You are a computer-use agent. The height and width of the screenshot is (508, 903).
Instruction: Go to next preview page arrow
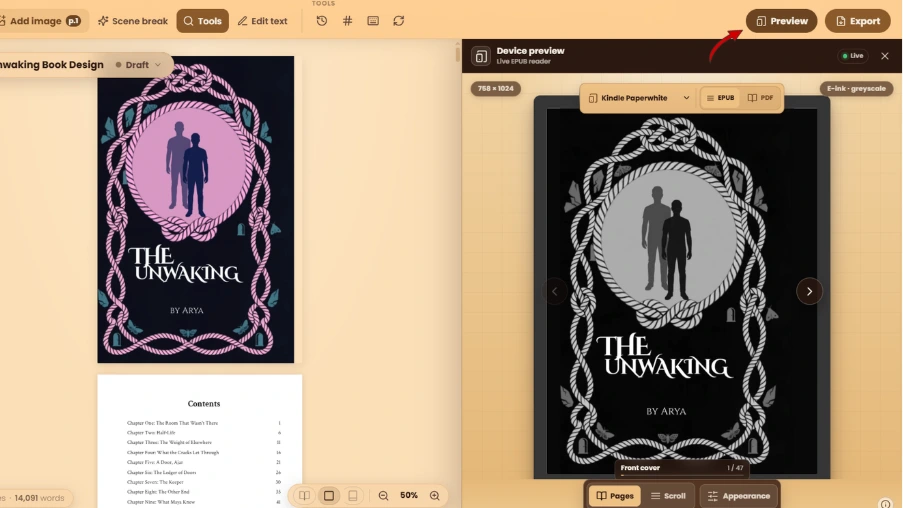click(x=809, y=291)
